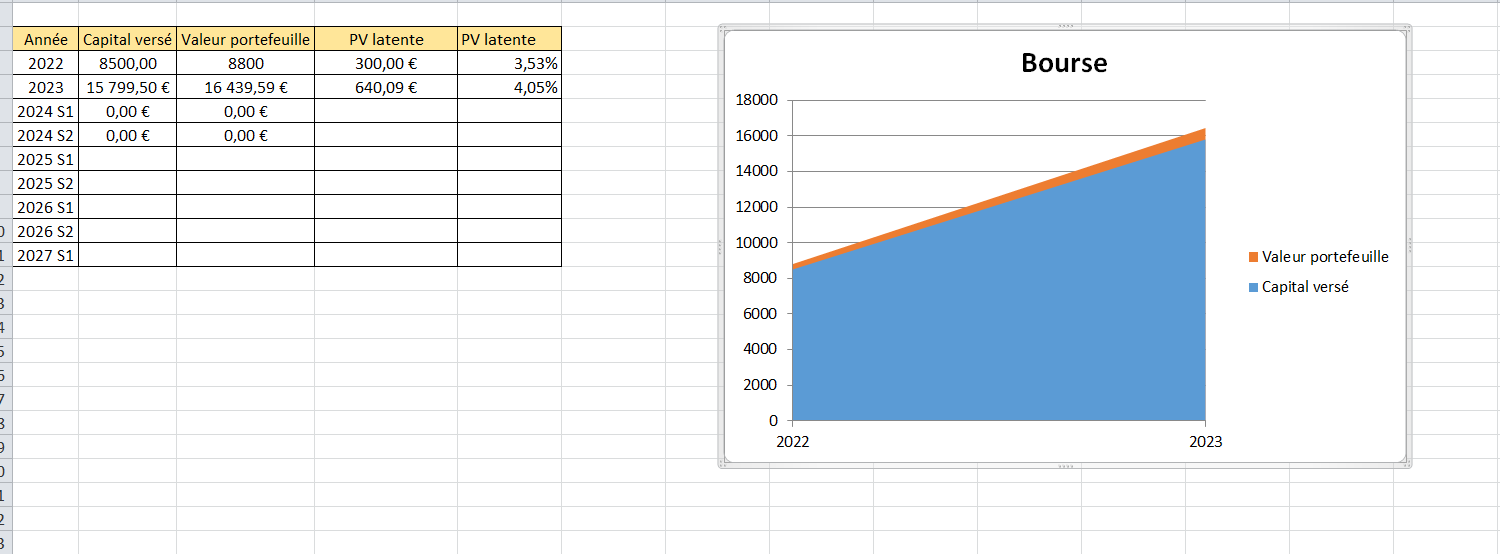The image size is (1500, 554).
Task: Click the 6000 vertical axis label
Action: 761,314
